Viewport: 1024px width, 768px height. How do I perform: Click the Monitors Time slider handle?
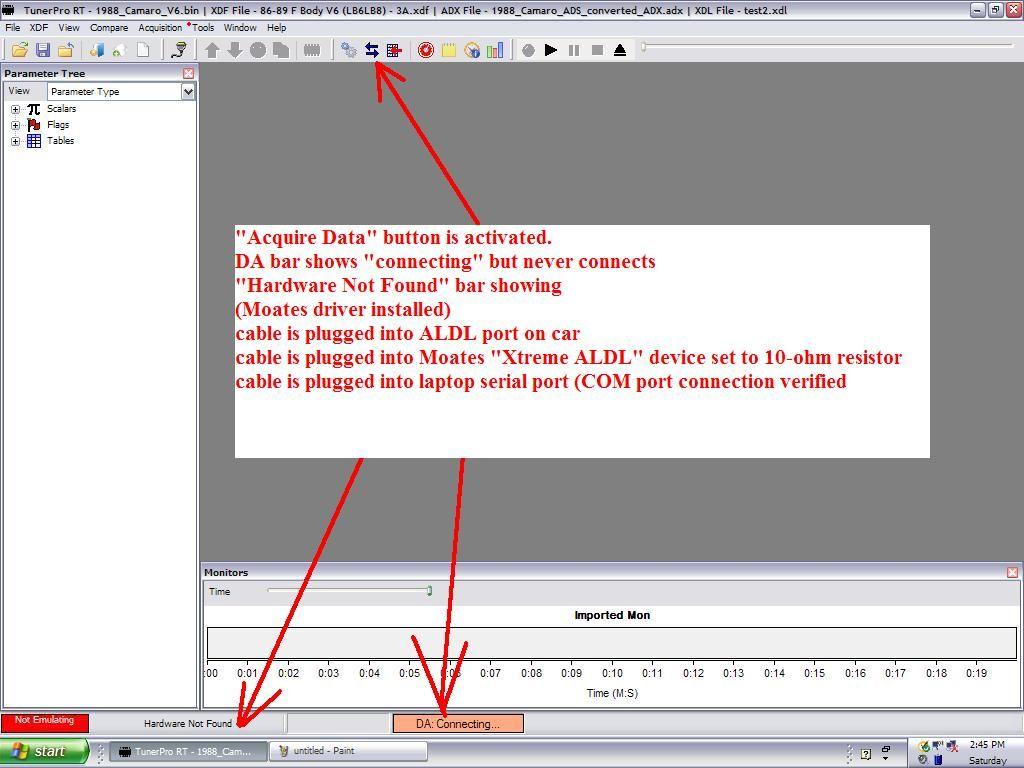tap(429, 591)
